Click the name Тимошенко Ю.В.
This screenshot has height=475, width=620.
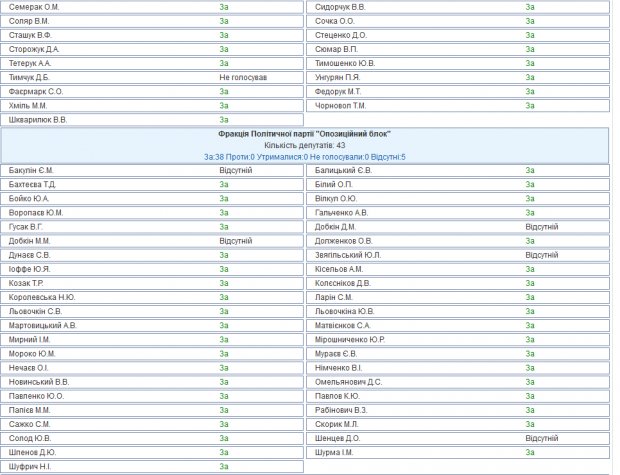pyautogui.click(x=345, y=63)
